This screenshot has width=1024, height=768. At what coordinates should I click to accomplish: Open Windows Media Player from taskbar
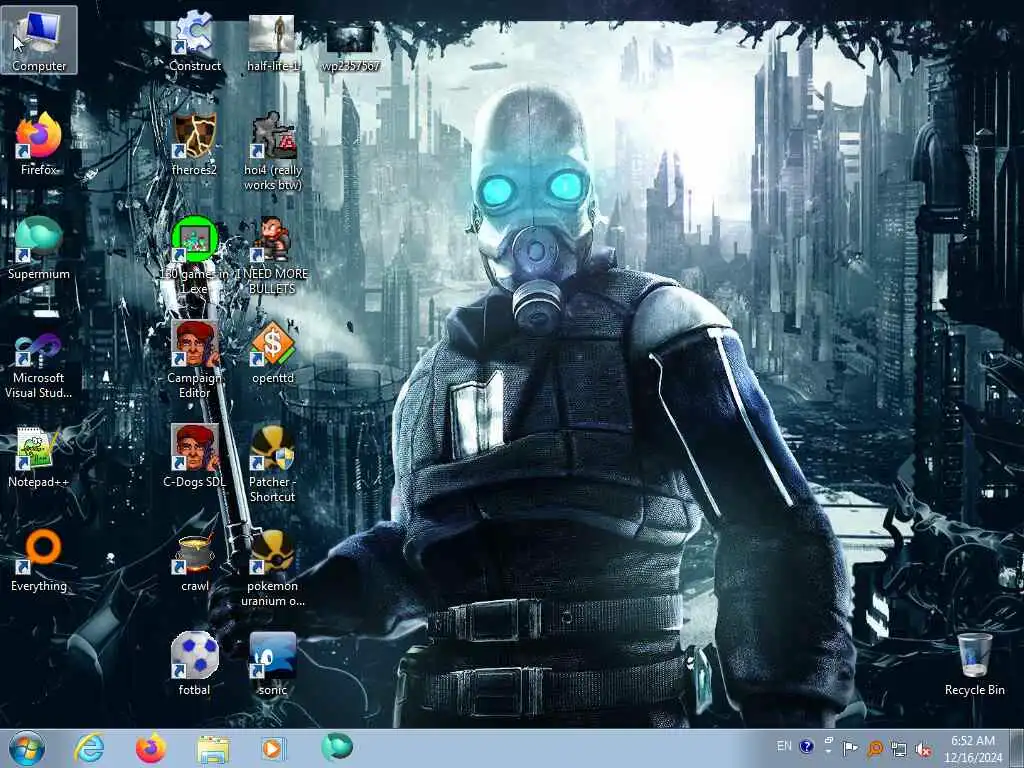274,748
